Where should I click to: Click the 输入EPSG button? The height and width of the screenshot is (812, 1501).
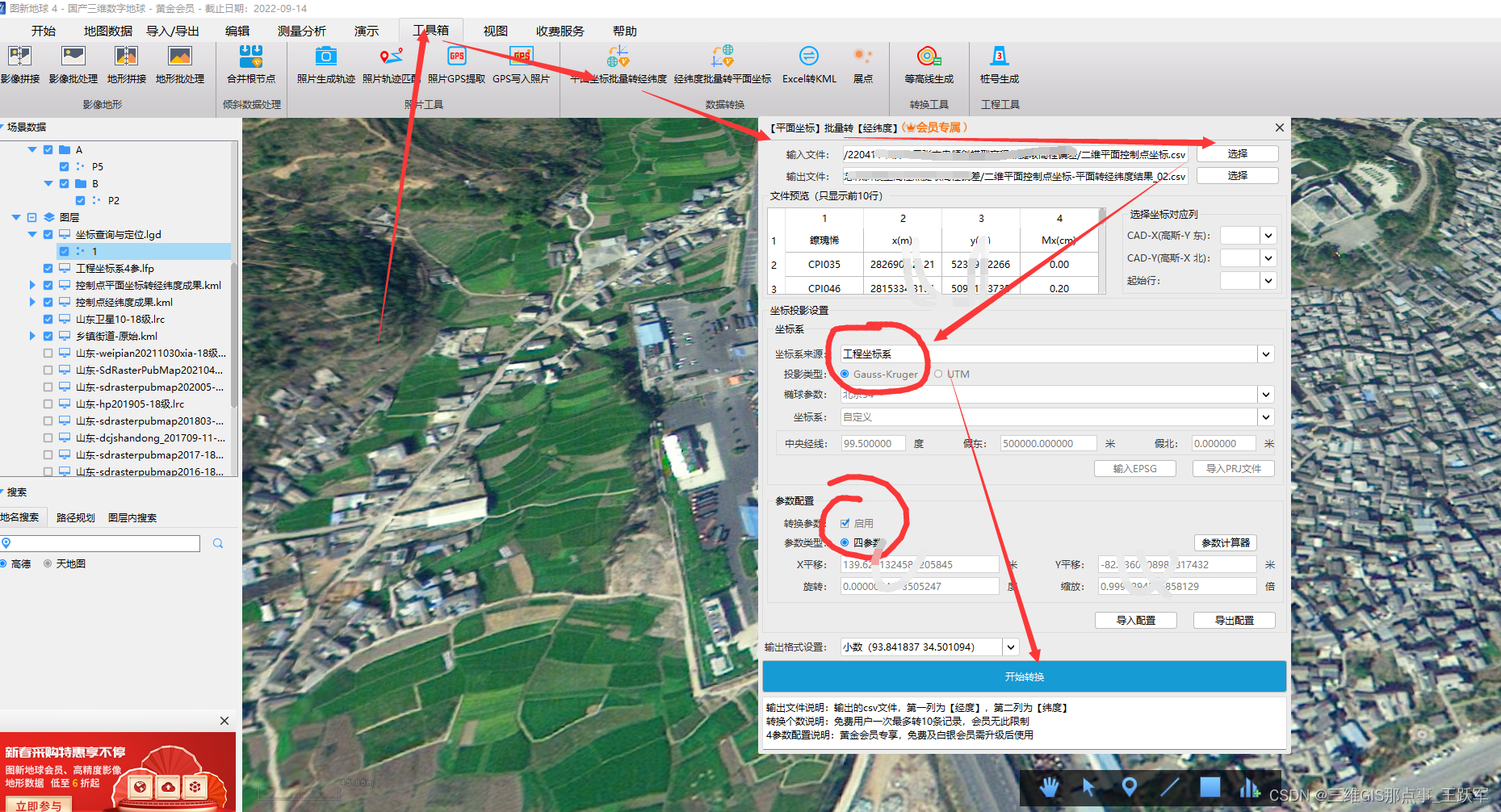(1134, 468)
